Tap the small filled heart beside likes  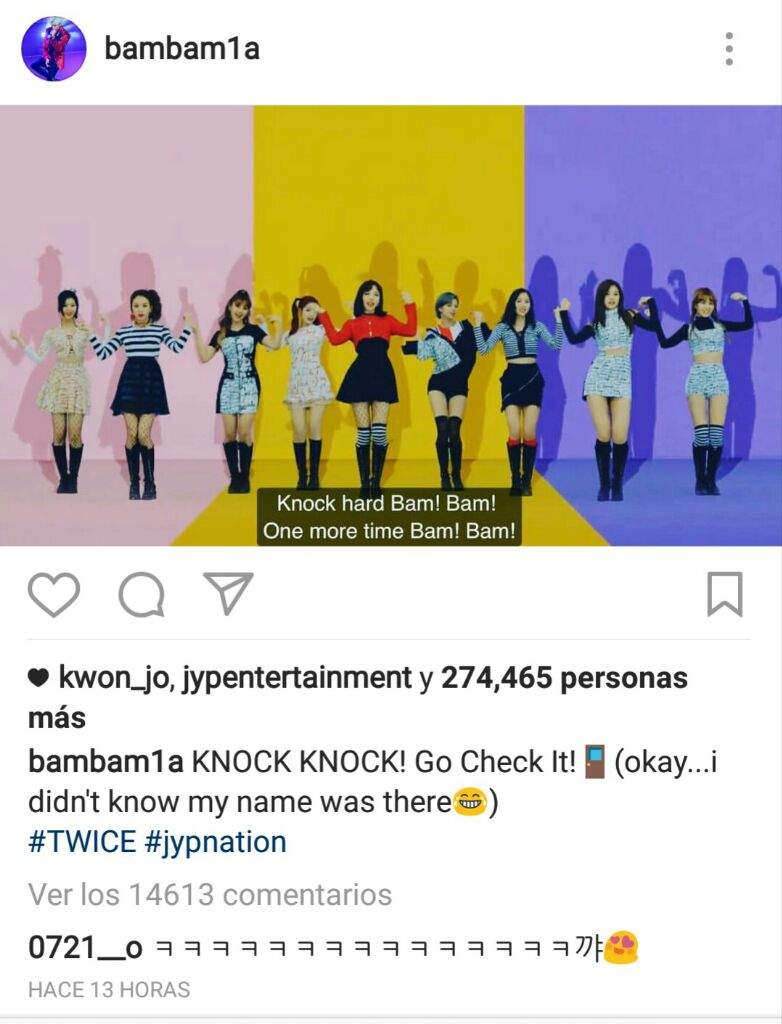point(39,679)
